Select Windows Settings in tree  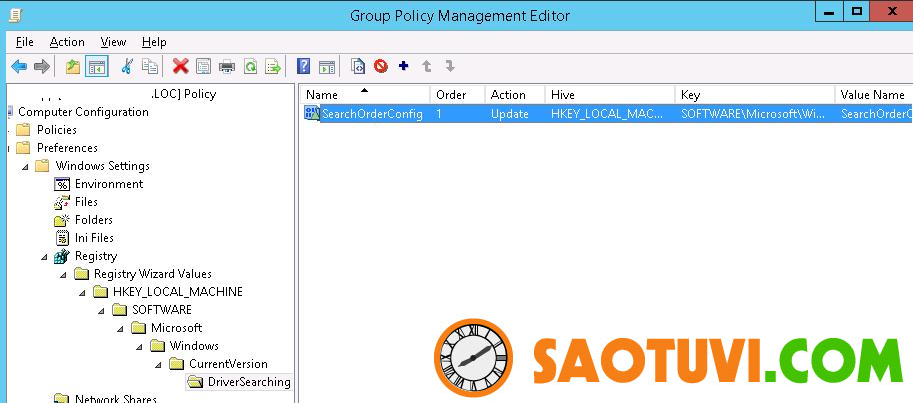click(x=102, y=166)
